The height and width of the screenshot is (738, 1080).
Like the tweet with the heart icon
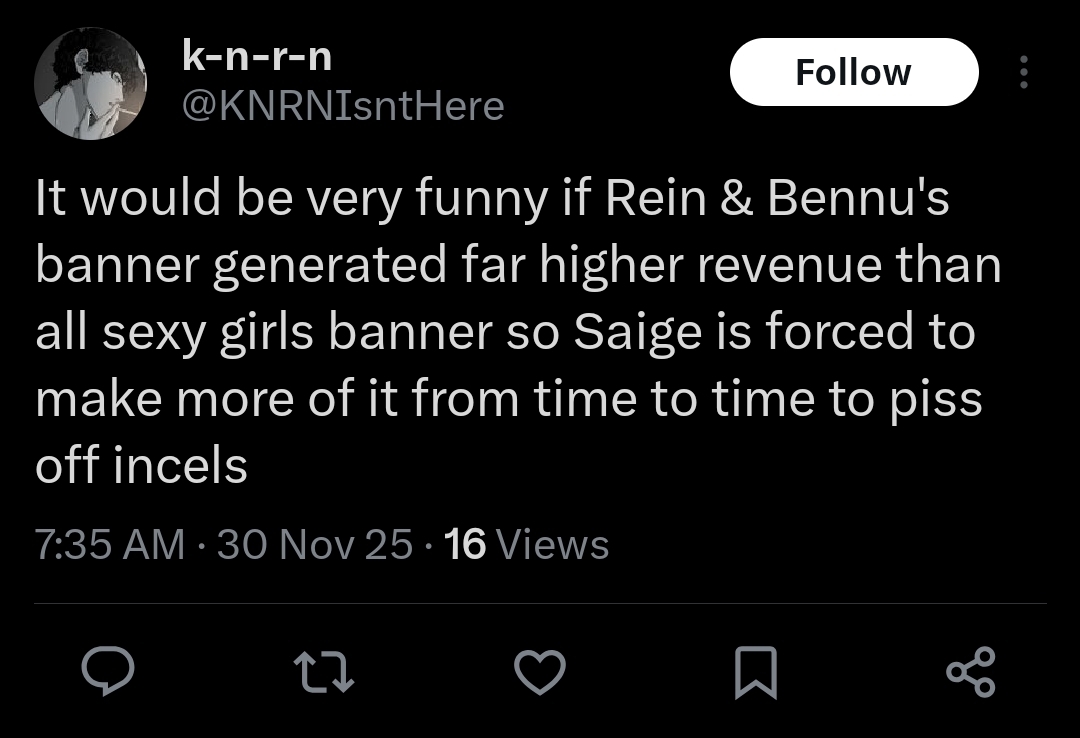coord(539,671)
